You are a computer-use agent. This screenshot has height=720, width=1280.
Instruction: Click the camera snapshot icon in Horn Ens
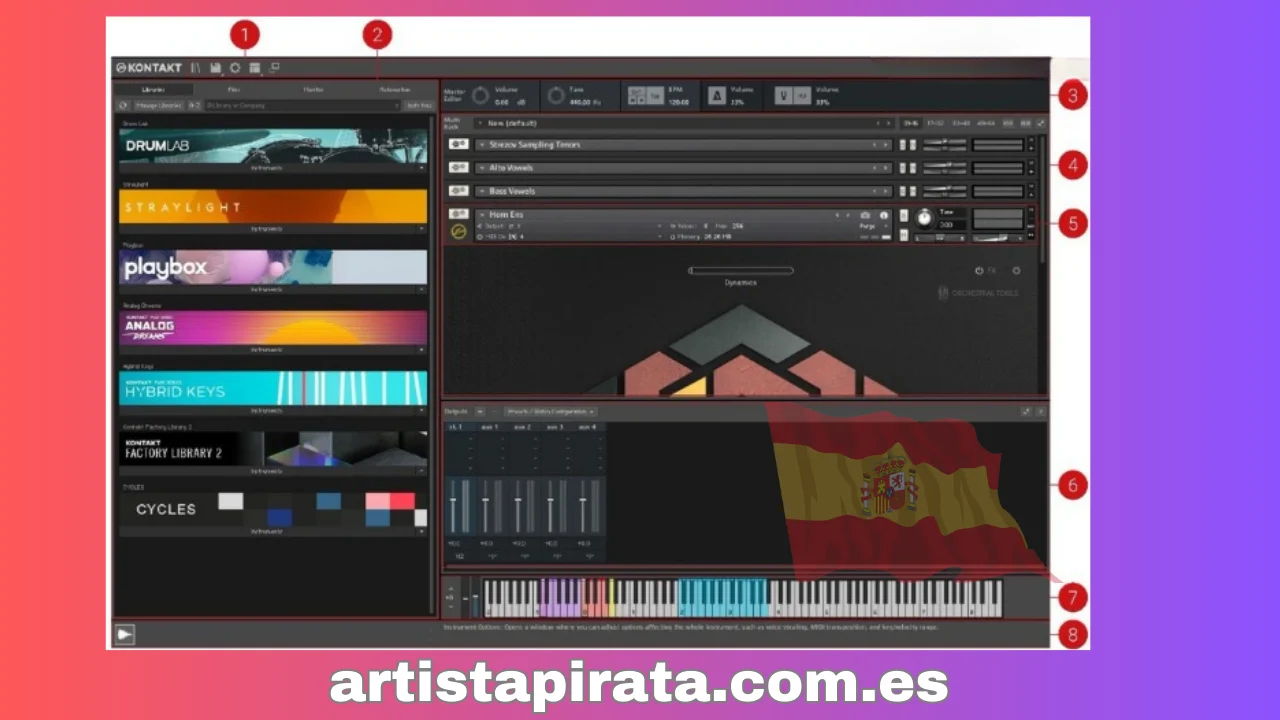[x=865, y=215]
